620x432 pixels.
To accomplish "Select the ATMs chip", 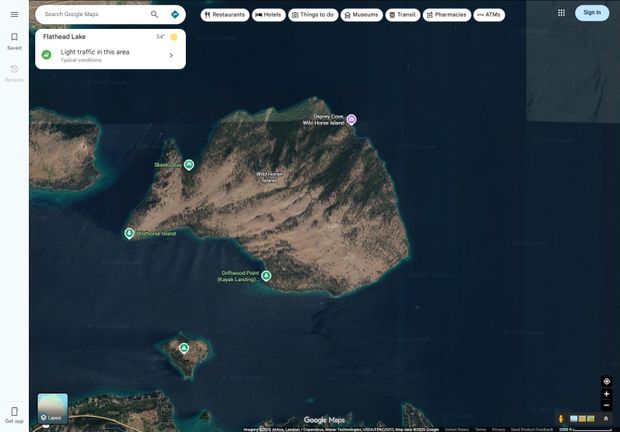I will [x=489, y=15].
